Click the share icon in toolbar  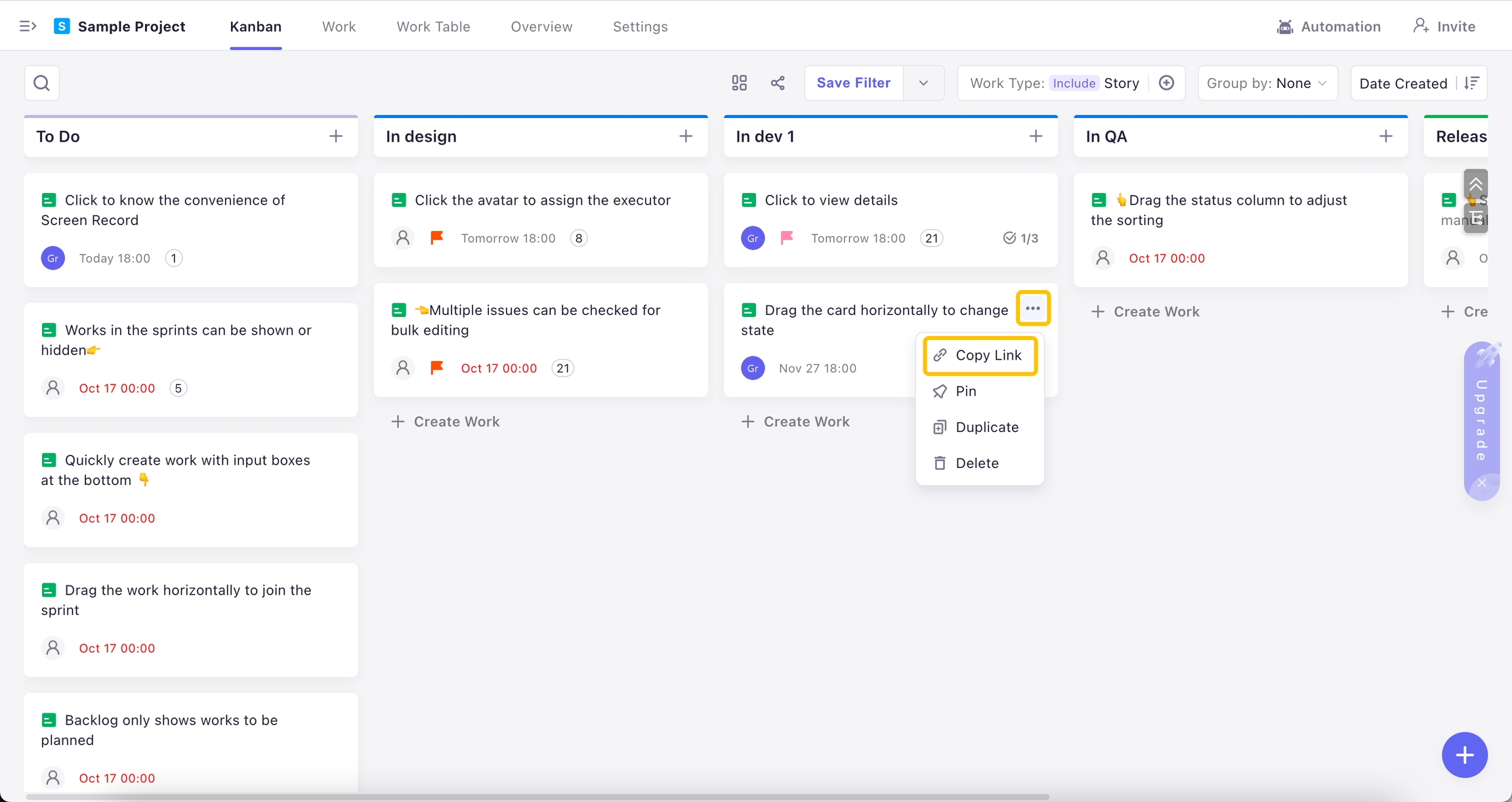click(x=778, y=83)
